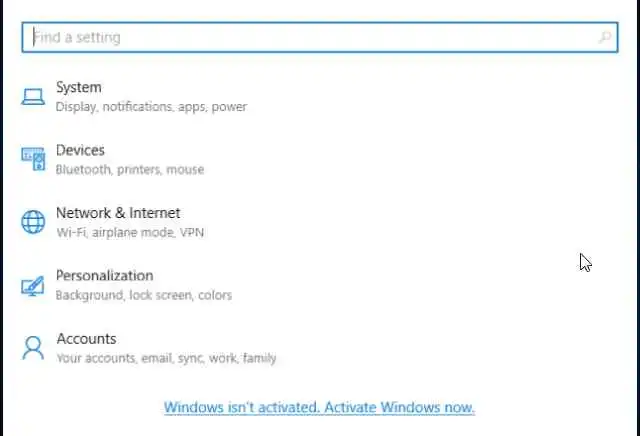The image size is (640, 436).
Task: Click 'Display, notifications, apps, power' description
Action: pos(151,107)
